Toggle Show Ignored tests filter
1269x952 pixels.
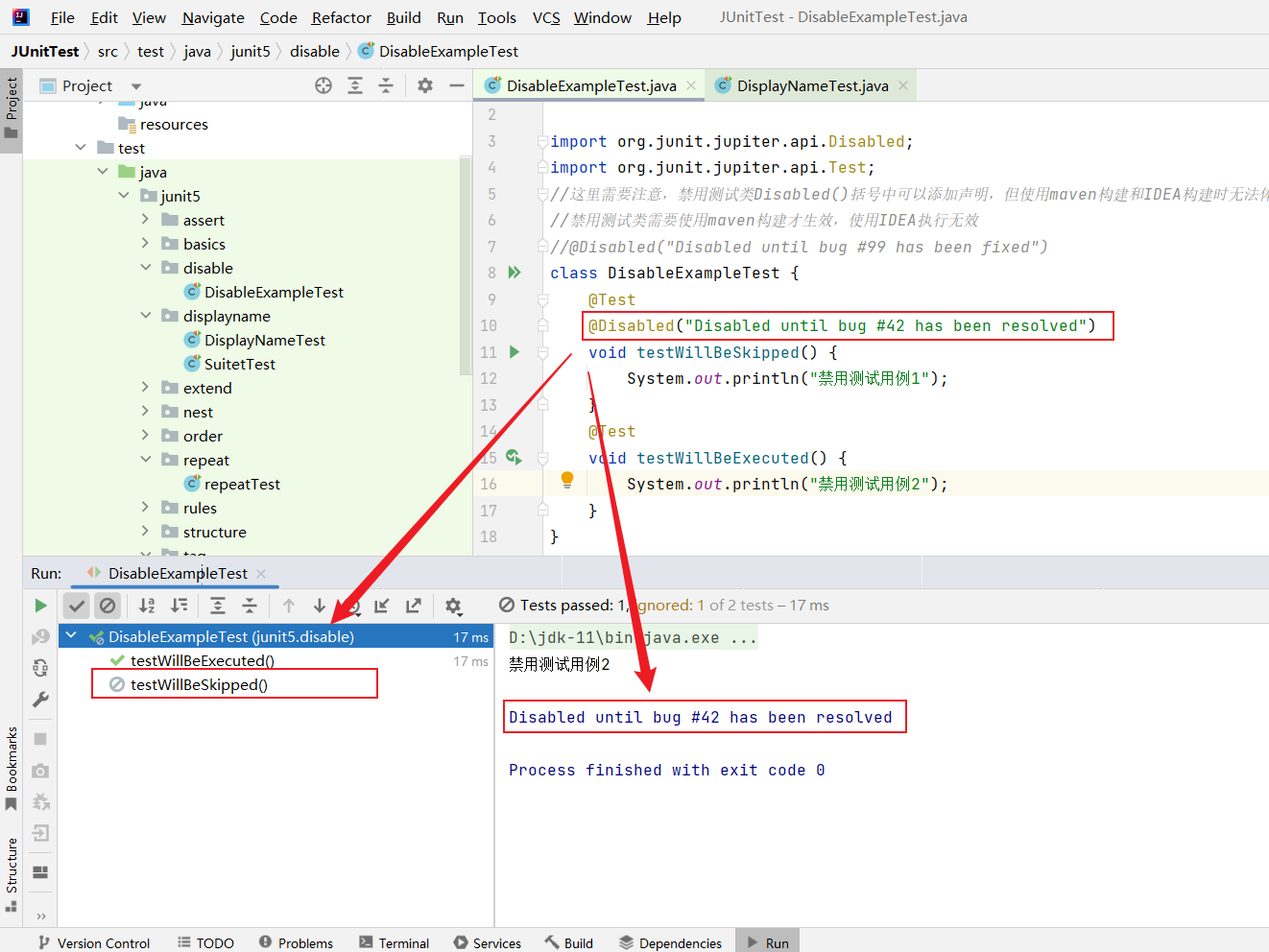(108, 606)
